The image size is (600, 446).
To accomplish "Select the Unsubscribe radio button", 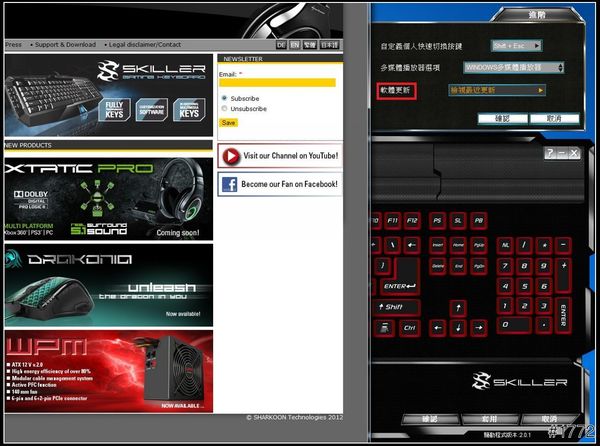I will pyautogui.click(x=224, y=108).
